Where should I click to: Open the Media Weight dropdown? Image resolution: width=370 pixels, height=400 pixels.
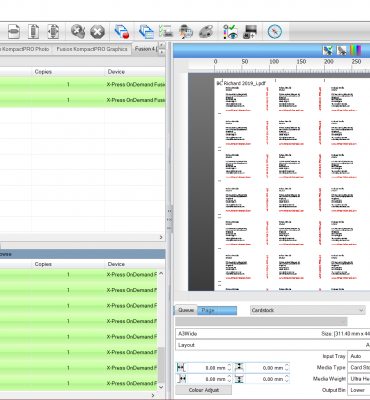pyautogui.click(x=359, y=379)
